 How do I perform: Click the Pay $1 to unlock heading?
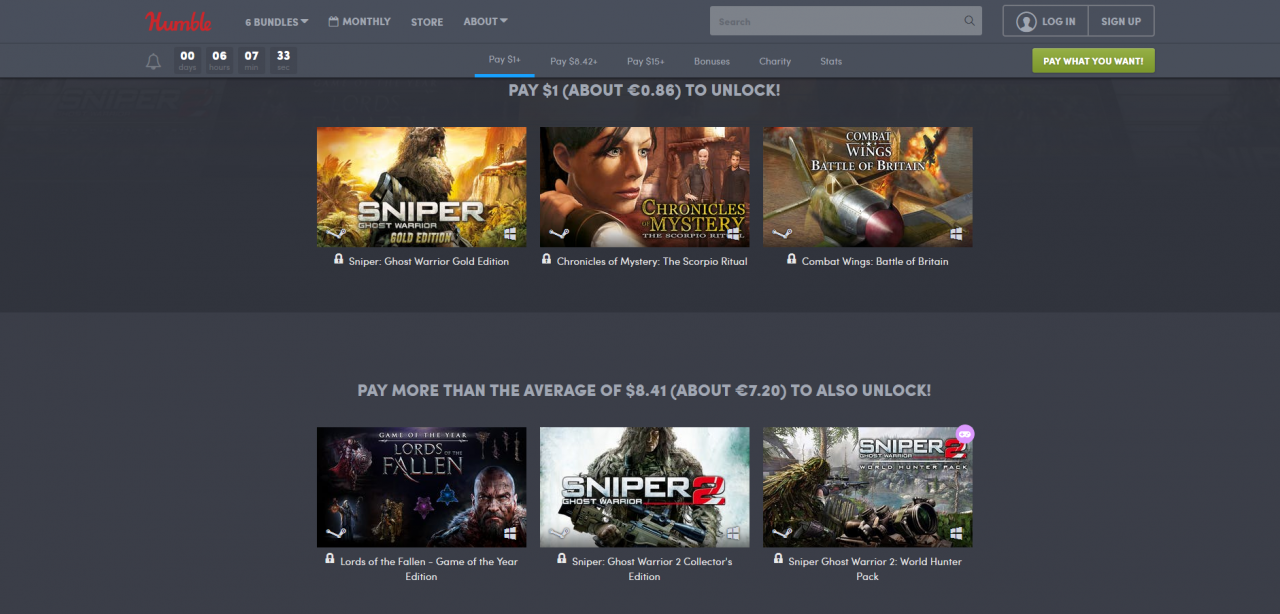[x=644, y=90]
